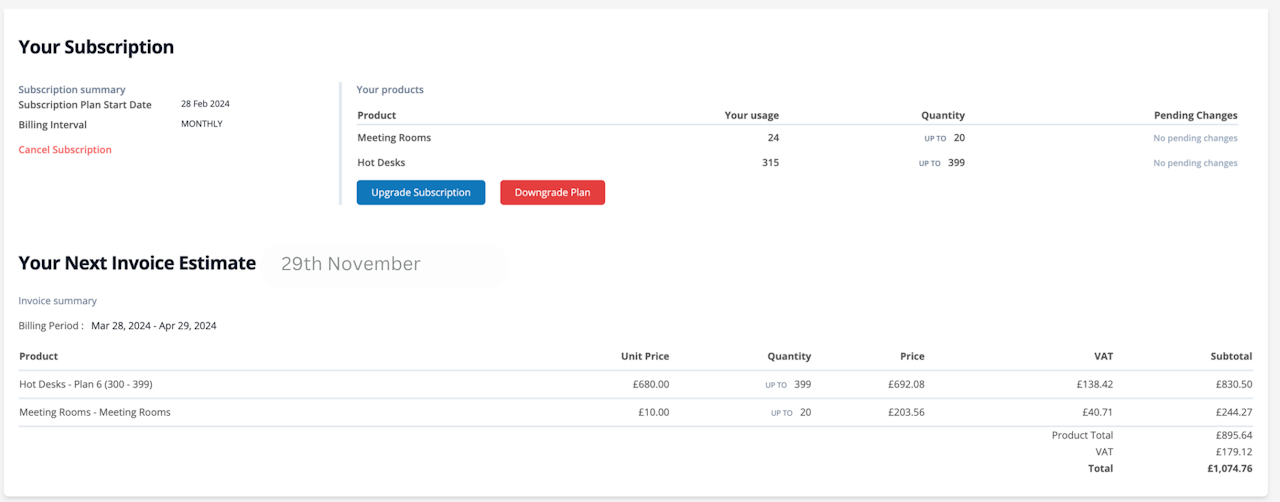This screenshot has width=1280, height=502.
Task: Click the Unit Price column header
Action: point(644,356)
